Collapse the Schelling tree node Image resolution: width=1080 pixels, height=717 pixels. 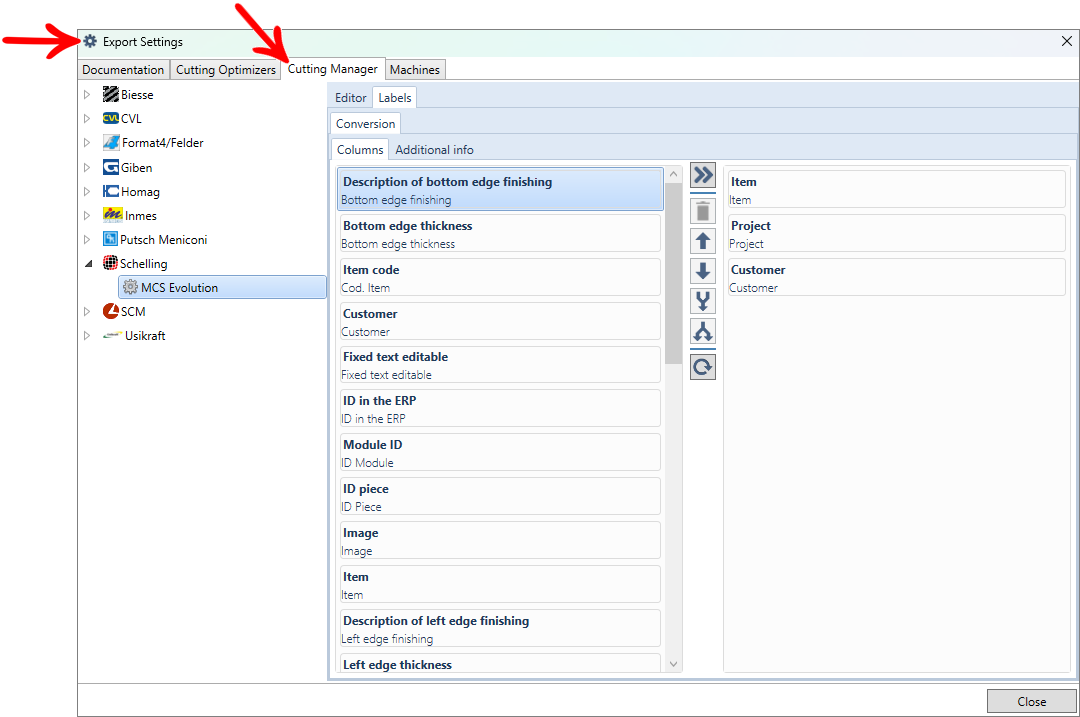pyautogui.click(x=88, y=264)
